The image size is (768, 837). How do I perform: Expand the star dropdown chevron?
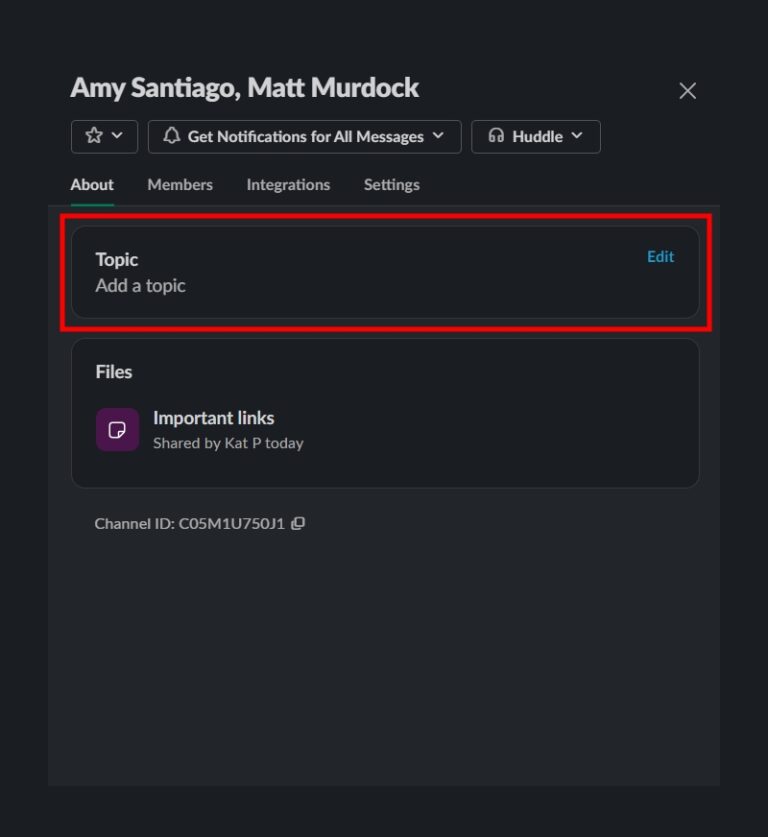tap(114, 136)
